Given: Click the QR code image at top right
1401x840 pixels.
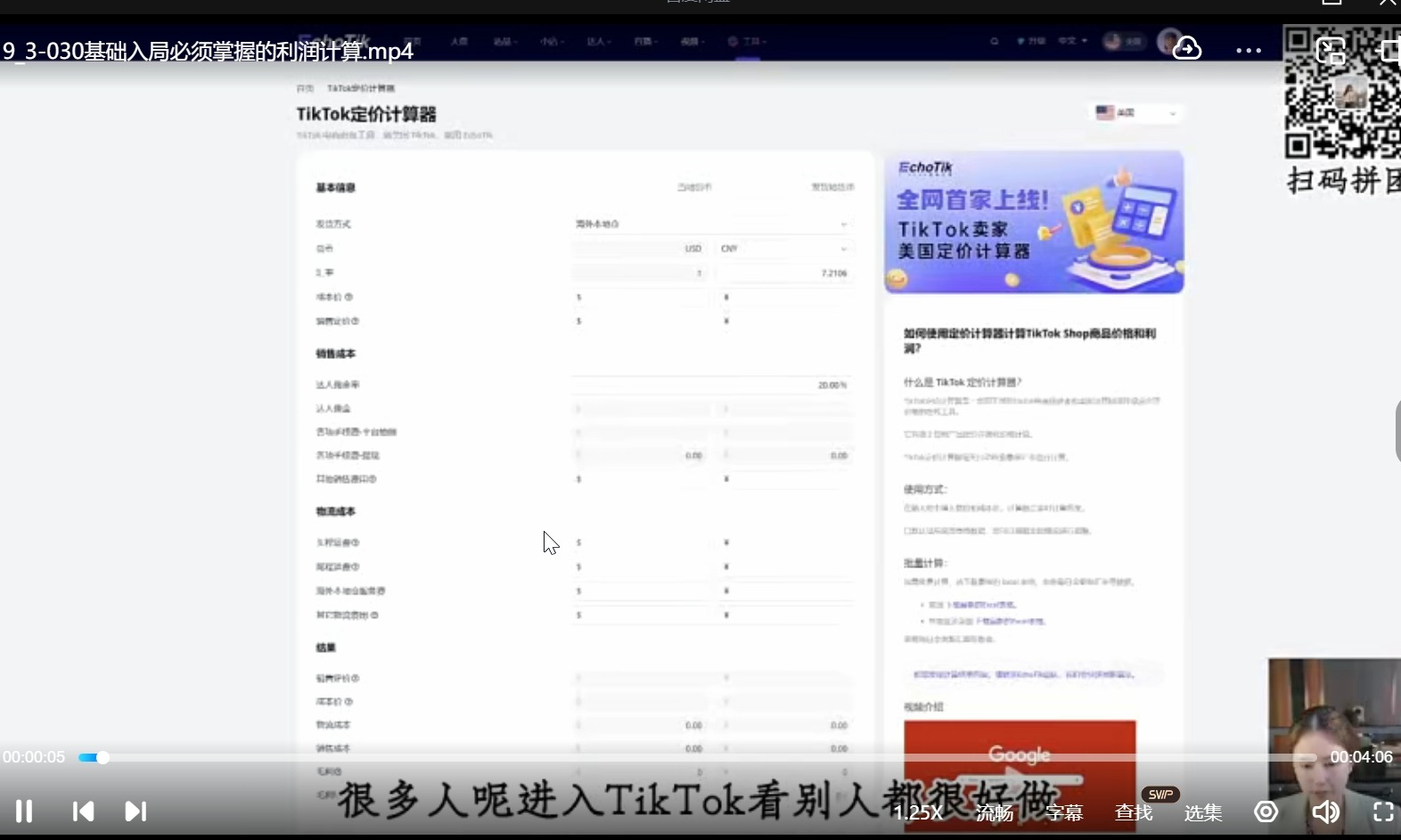Looking at the screenshot, I should tap(1342, 93).
